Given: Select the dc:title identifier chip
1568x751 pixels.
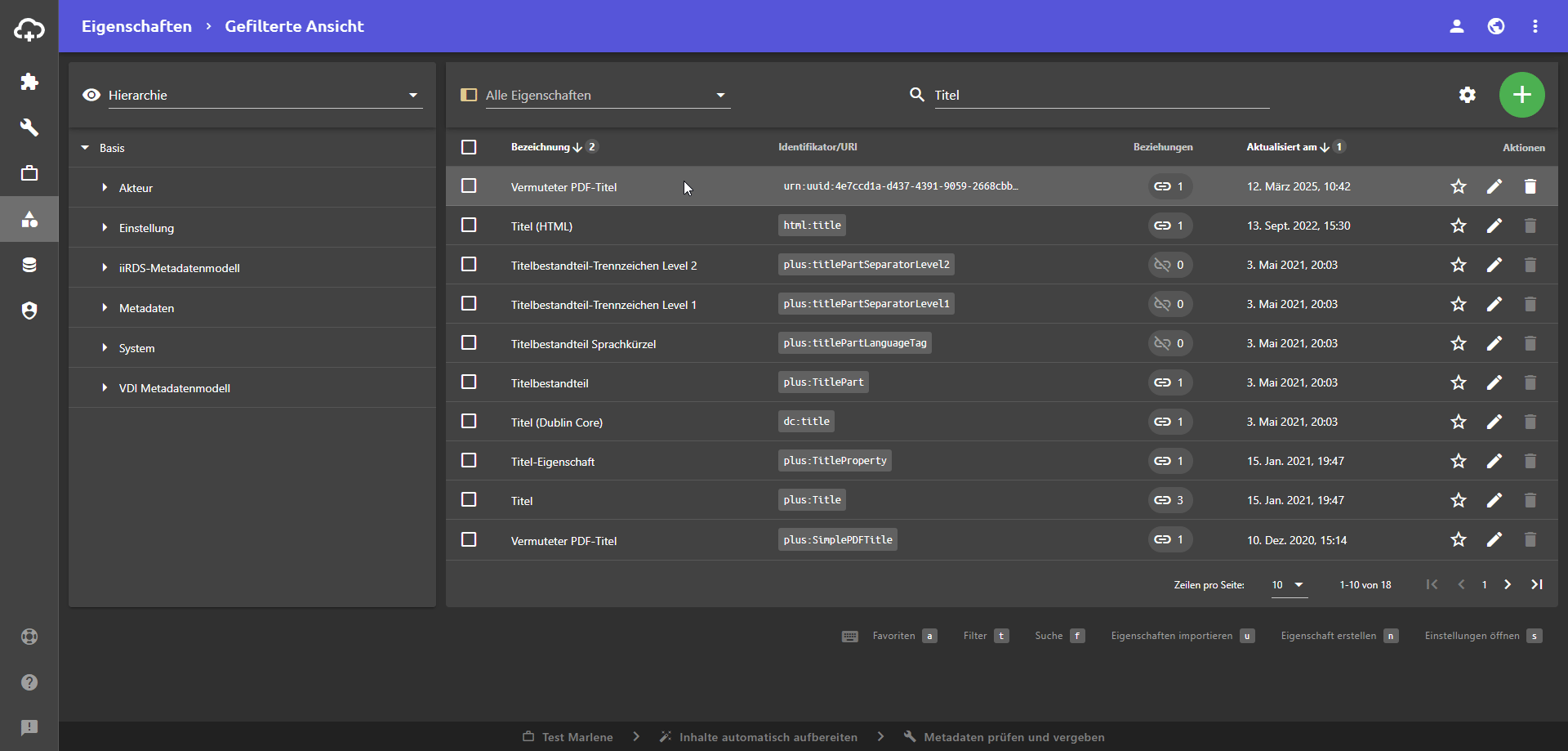Looking at the screenshot, I should click(806, 422).
